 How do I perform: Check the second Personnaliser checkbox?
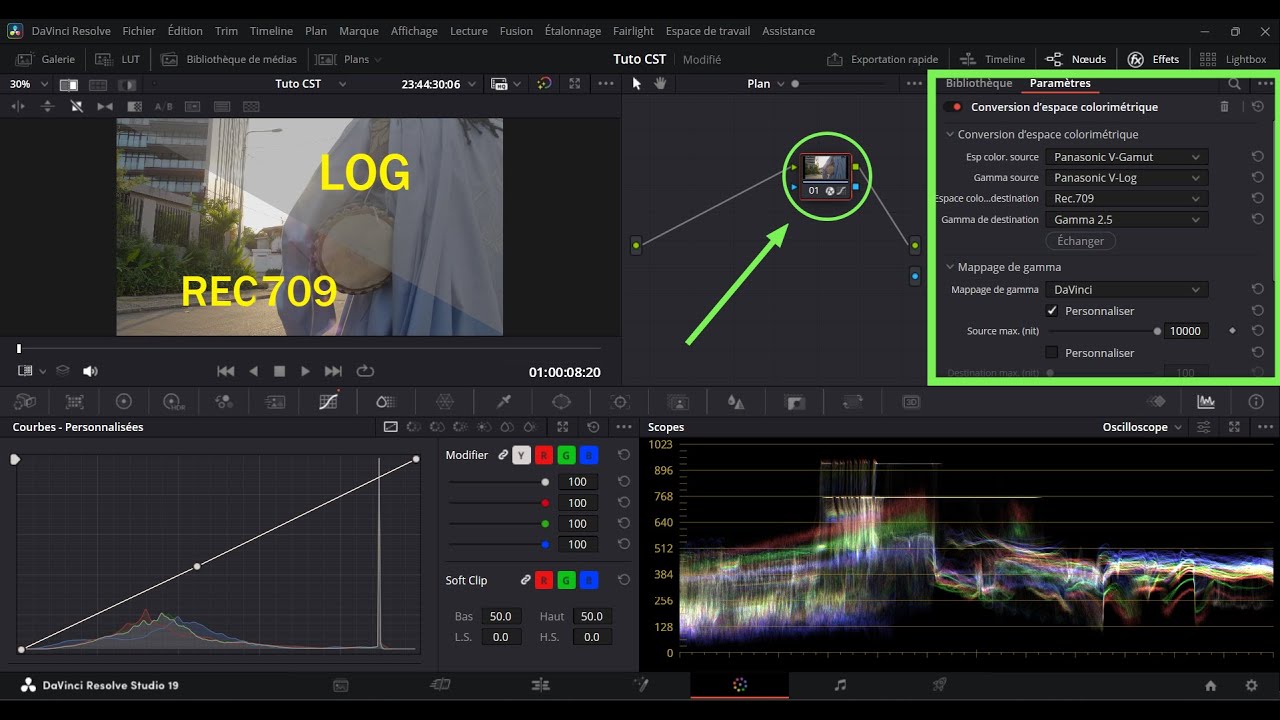(x=1052, y=353)
